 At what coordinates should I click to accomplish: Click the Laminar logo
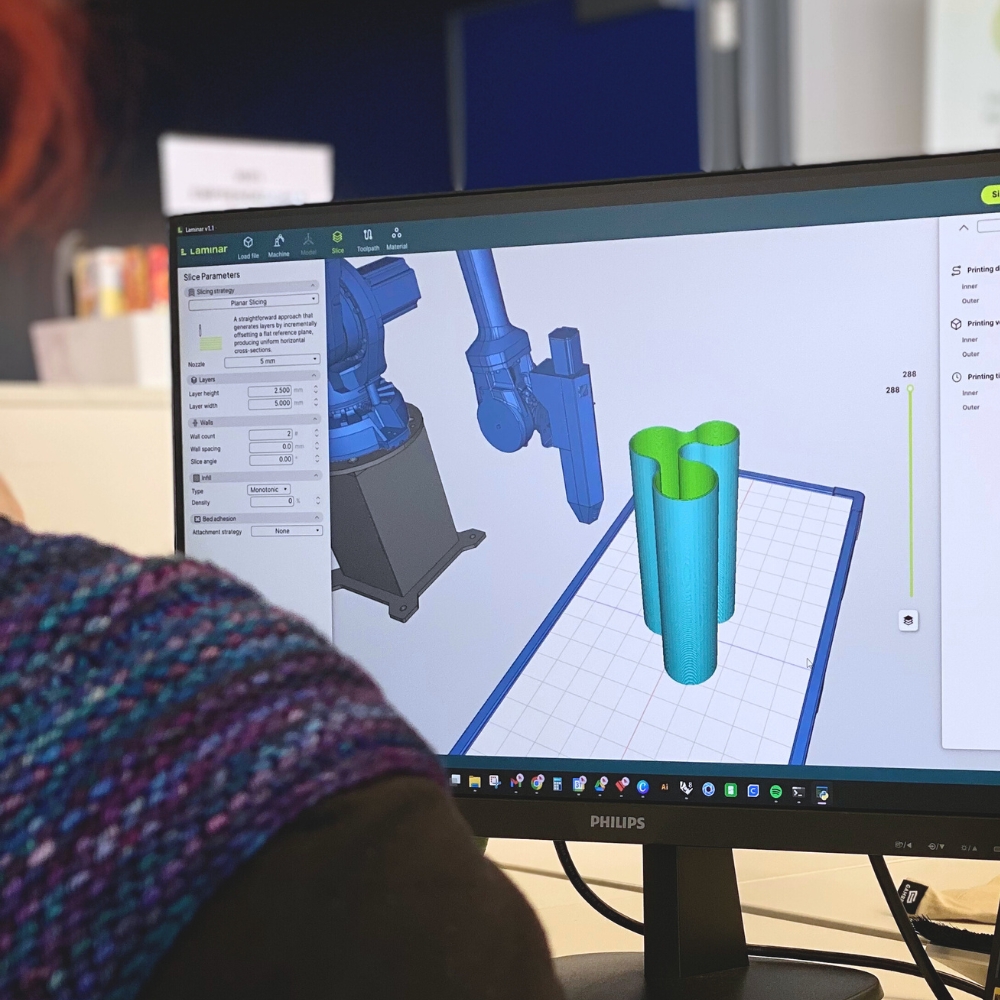coord(203,250)
